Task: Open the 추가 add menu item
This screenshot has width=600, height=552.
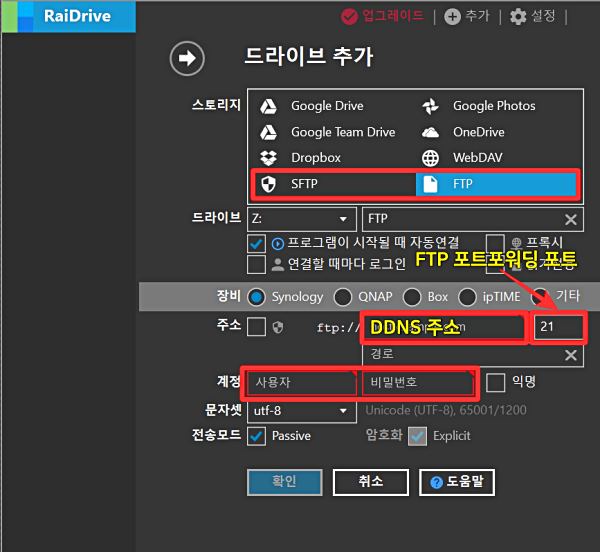Action: [x=477, y=16]
